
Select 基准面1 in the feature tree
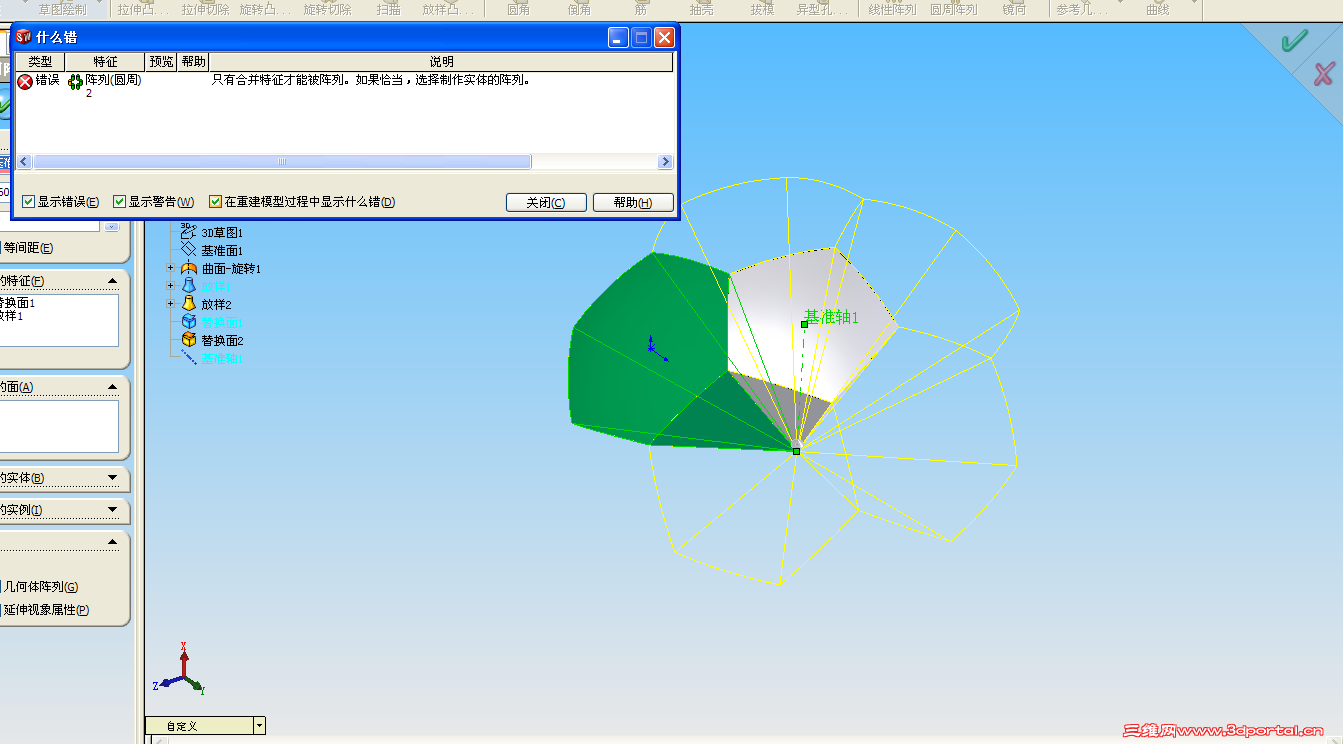222,250
